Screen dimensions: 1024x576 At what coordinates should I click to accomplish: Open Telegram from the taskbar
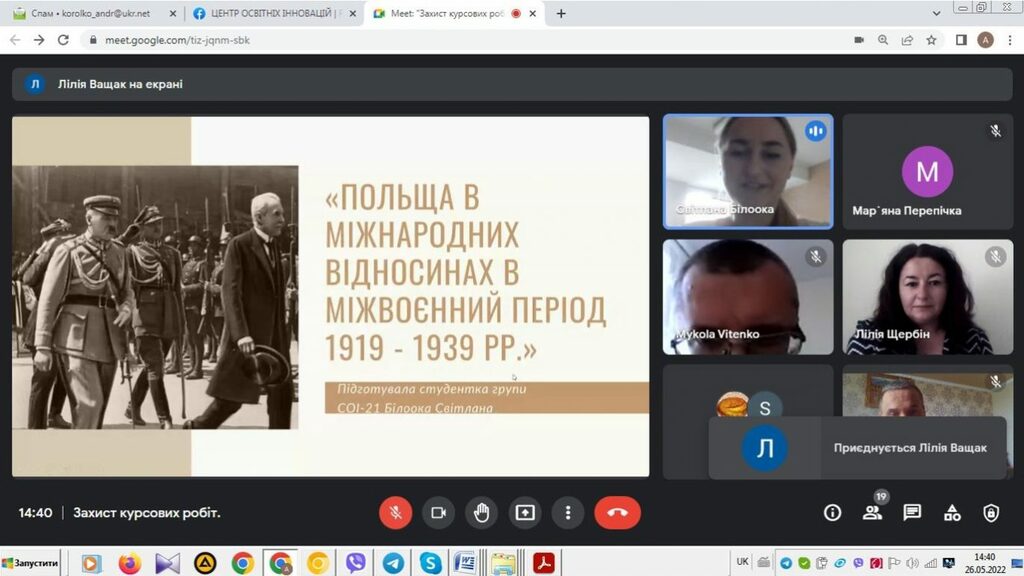click(x=393, y=563)
